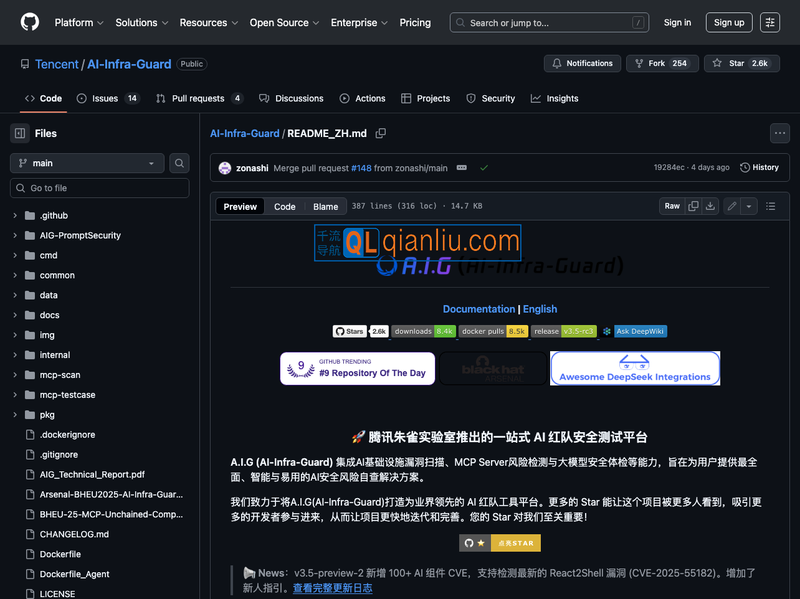Download the raw file

point(710,206)
